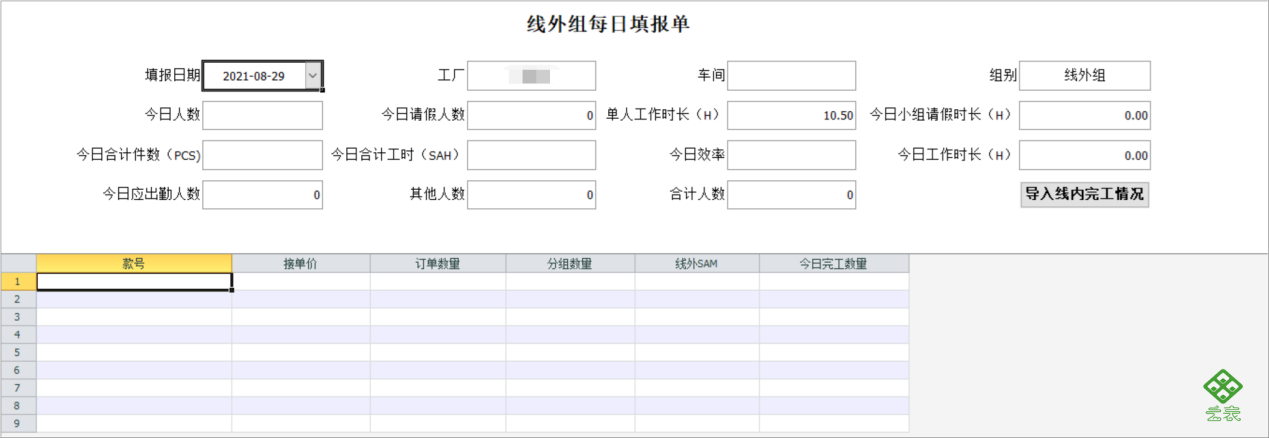Select the 订单数量 column header
This screenshot has width=1269, height=438.
pyautogui.click(x=438, y=264)
